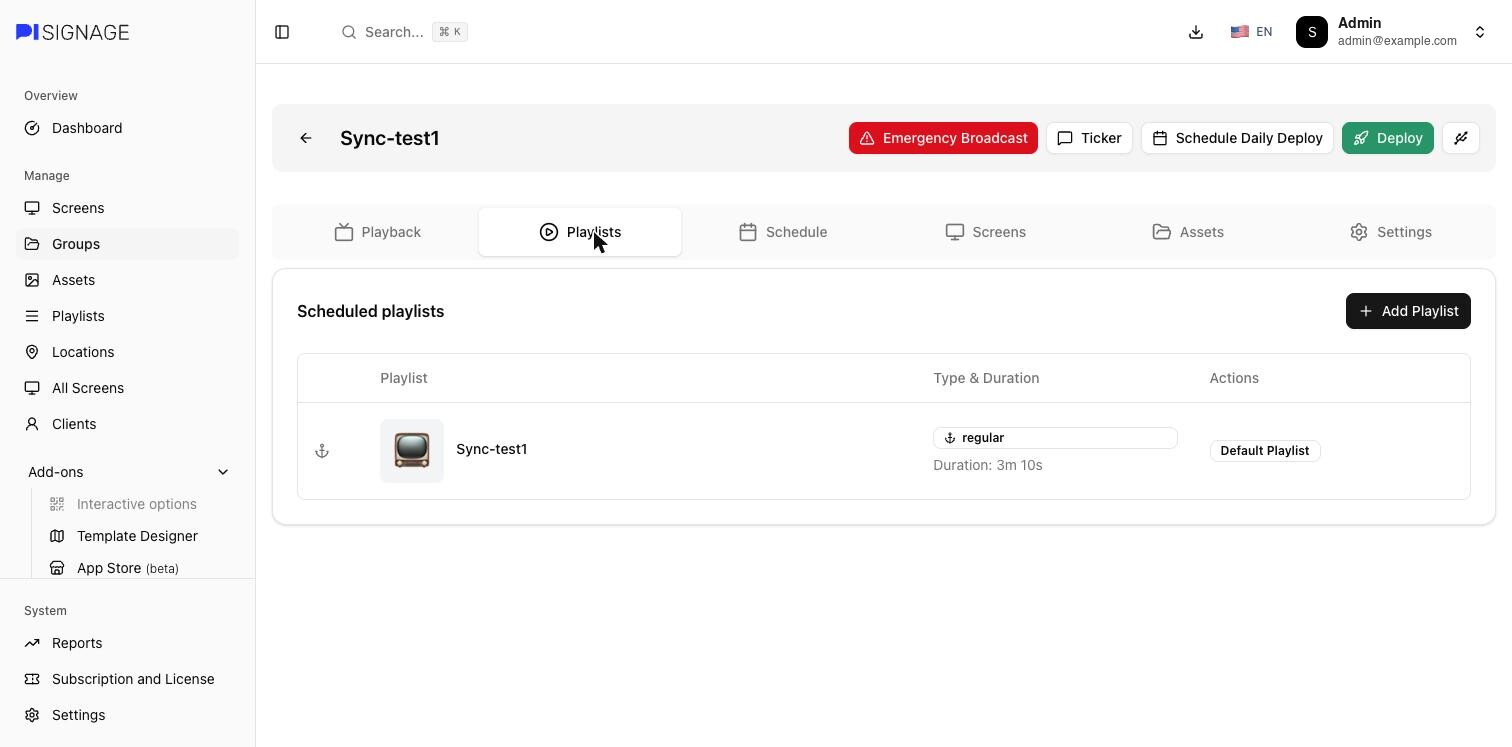Go back with the left arrow icon
Screen dimensions: 1512x747
pos(306,138)
